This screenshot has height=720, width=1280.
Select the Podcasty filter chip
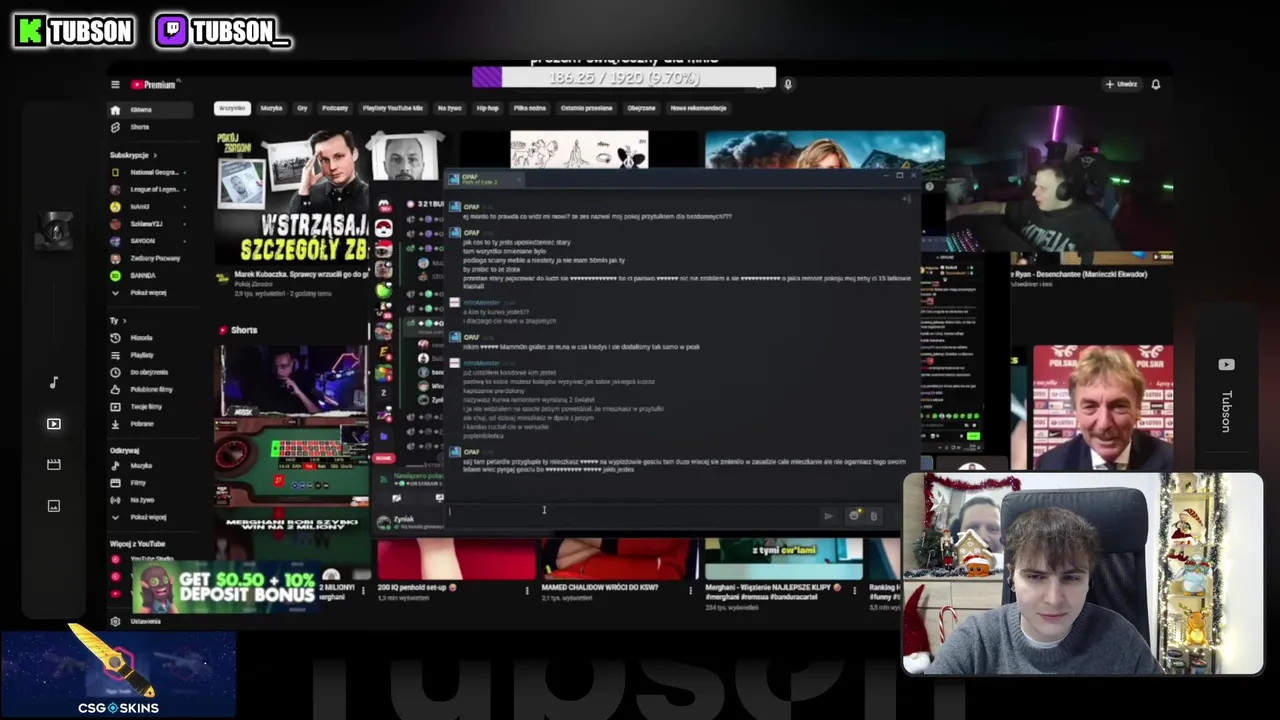(x=335, y=108)
